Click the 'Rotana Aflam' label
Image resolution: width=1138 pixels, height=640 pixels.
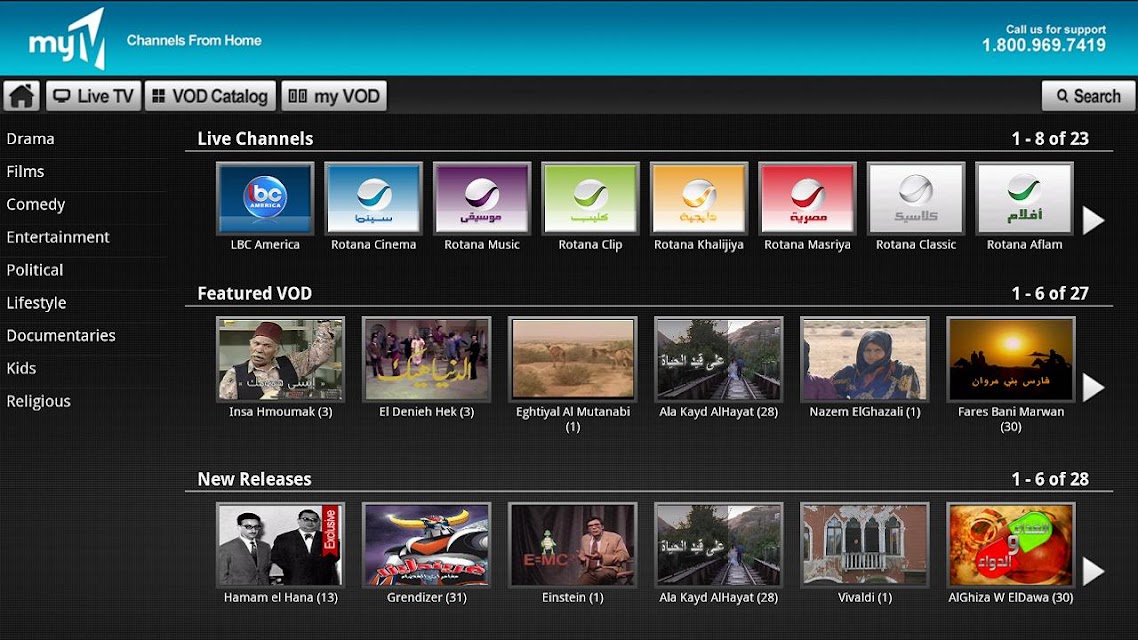pos(1024,245)
